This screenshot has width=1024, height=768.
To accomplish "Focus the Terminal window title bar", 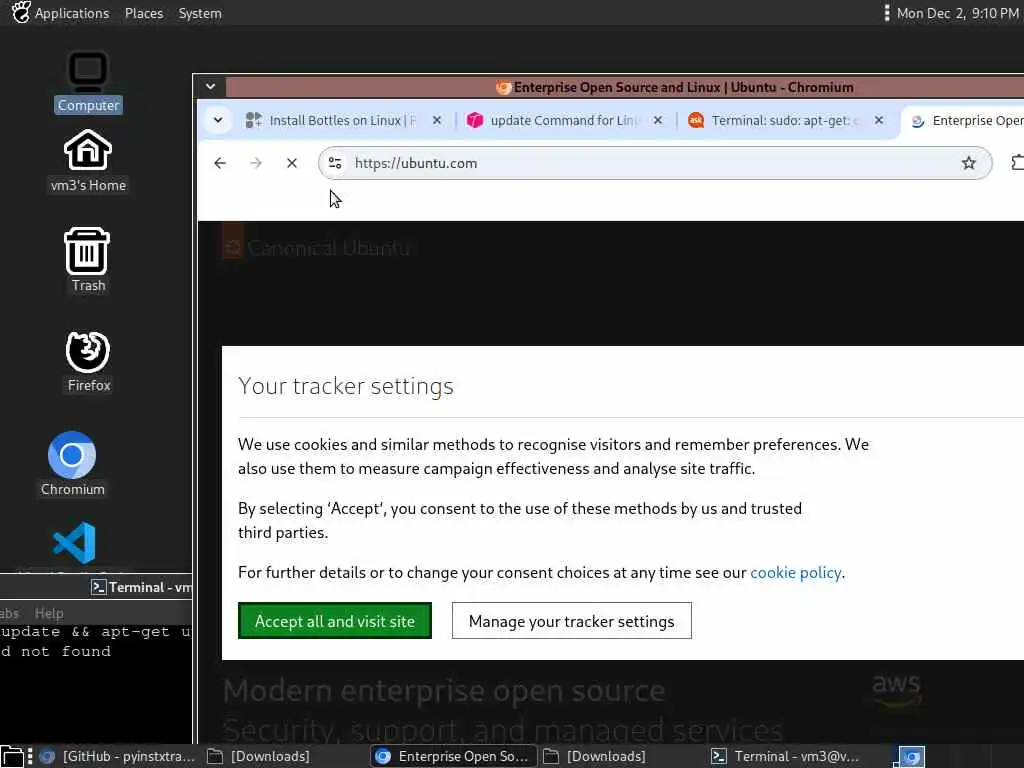I will point(96,587).
